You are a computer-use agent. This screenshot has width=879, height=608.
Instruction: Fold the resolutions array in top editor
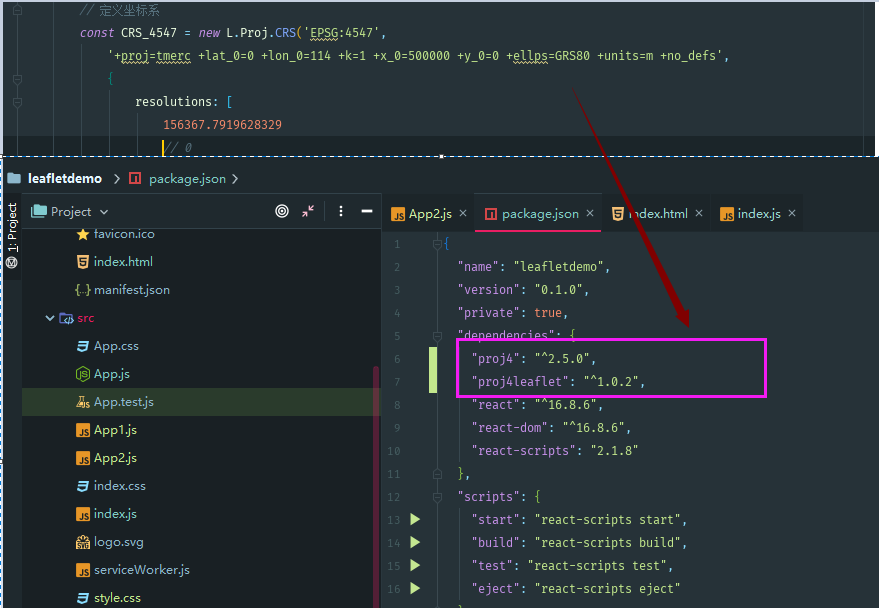pyautogui.click(x=17, y=102)
